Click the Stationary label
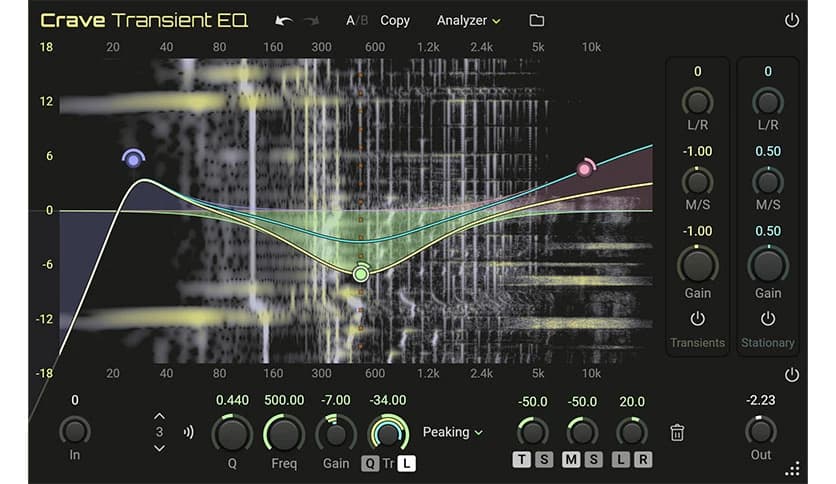This screenshot has height=484, width=836. point(768,343)
